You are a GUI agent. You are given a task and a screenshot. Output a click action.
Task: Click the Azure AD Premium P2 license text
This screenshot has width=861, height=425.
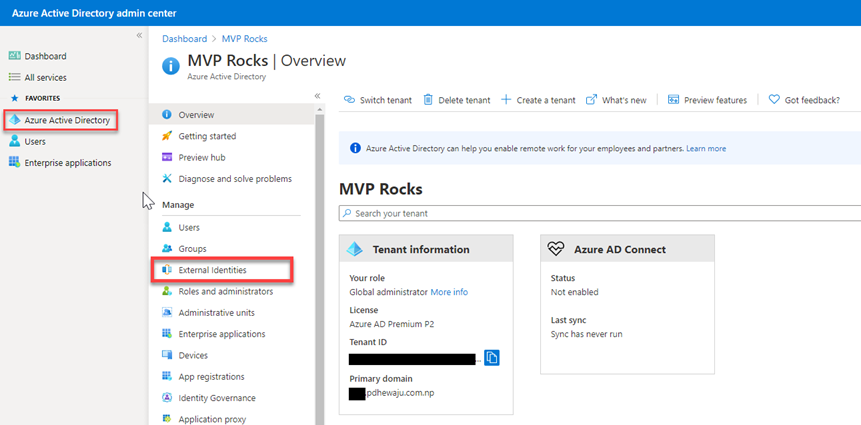392,323
